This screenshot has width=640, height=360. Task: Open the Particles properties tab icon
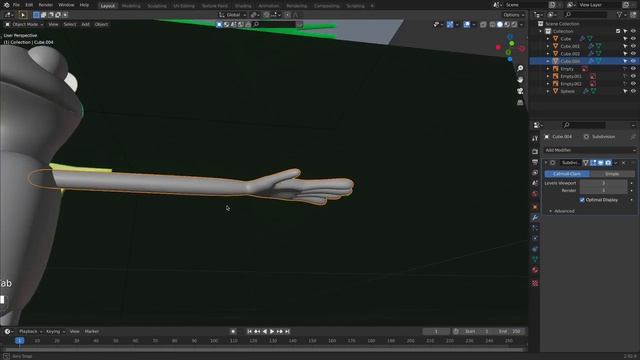click(535, 228)
